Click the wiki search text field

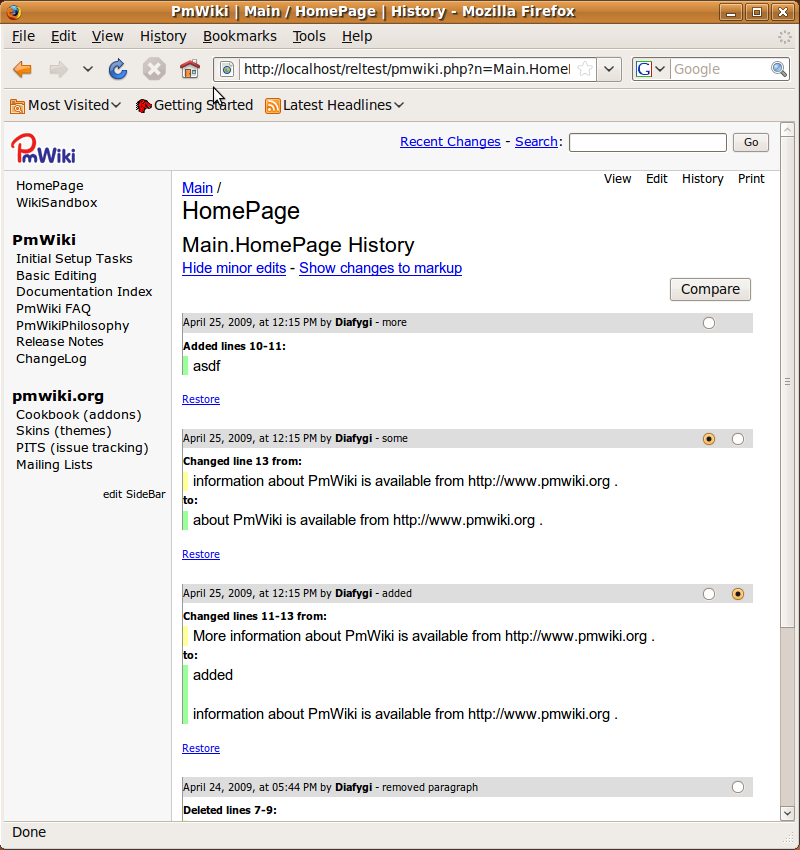click(648, 142)
